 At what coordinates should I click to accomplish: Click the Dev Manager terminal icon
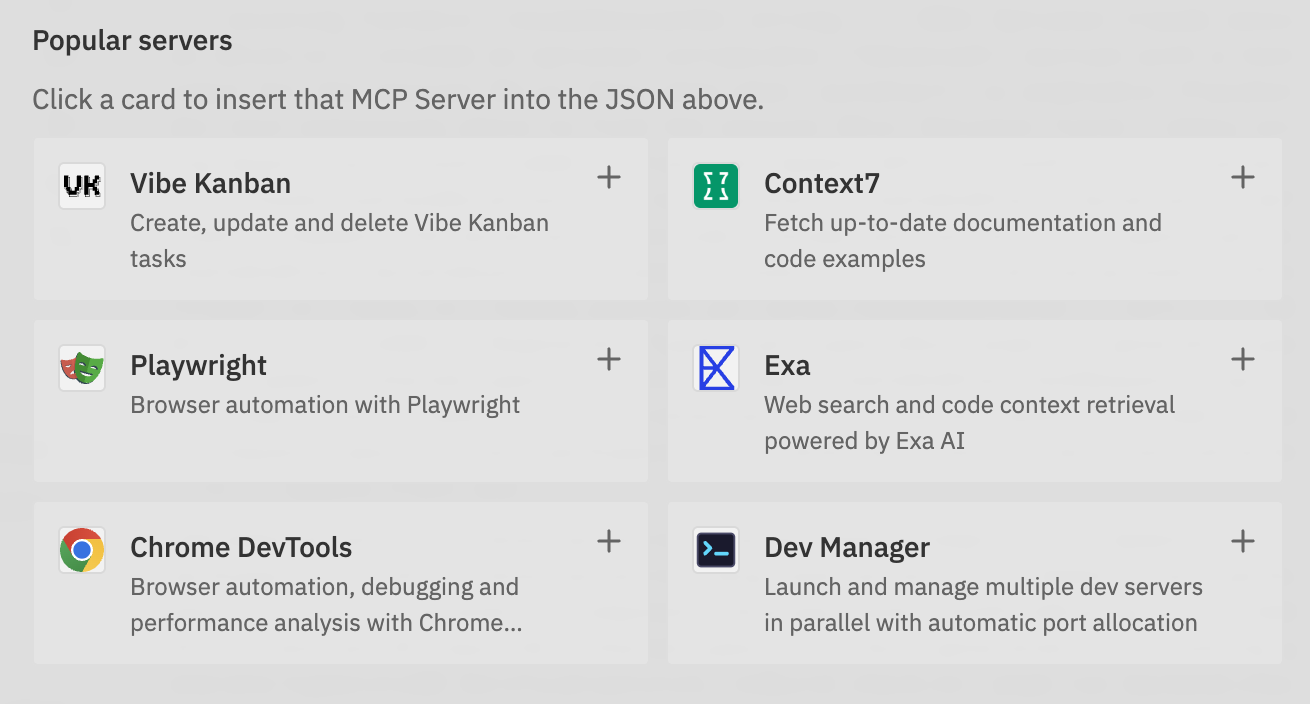click(x=715, y=550)
